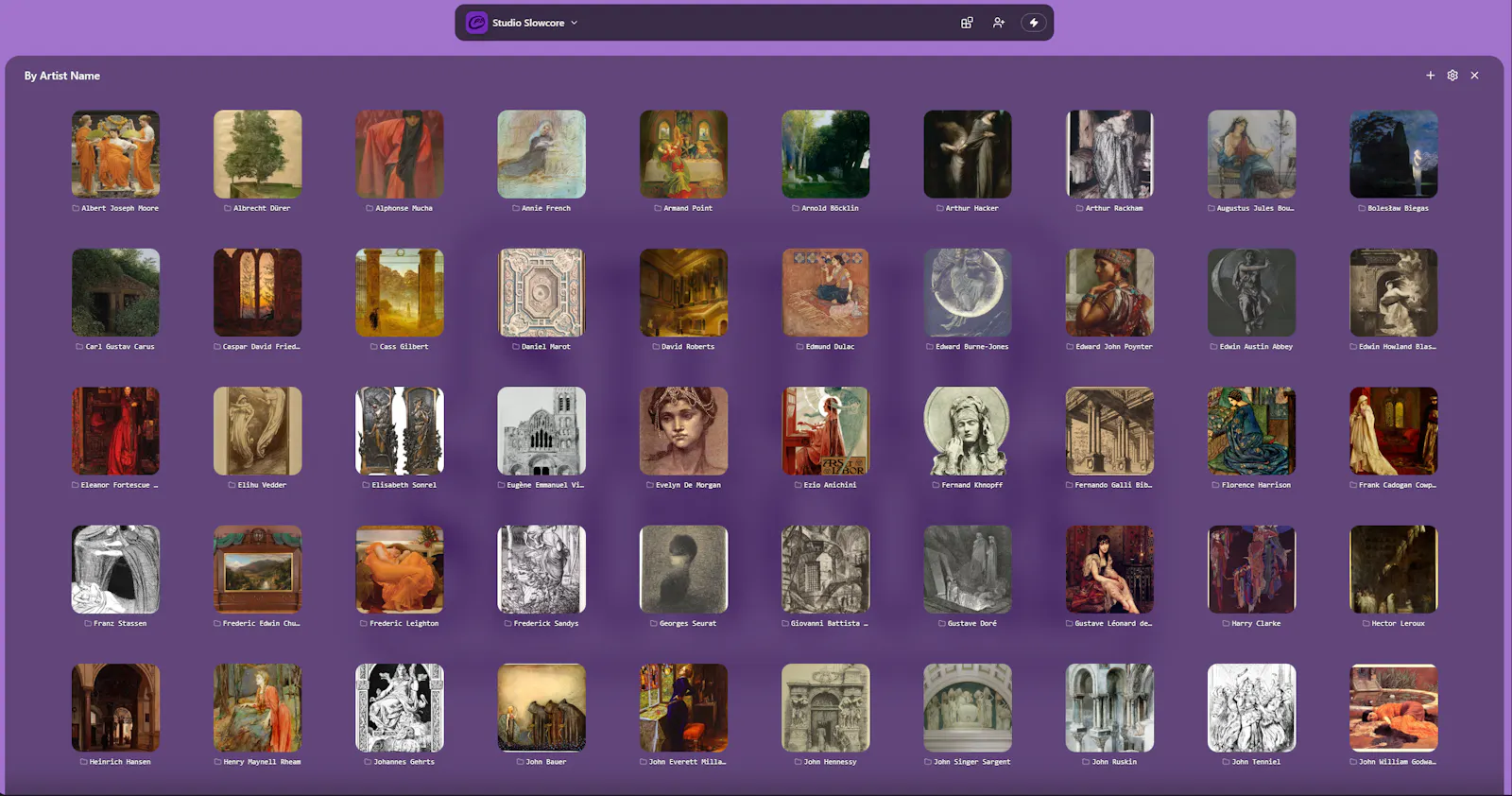Open the Alphonse Mucha folder thumbnail
The image size is (1512, 796).
(x=400, y=154)
